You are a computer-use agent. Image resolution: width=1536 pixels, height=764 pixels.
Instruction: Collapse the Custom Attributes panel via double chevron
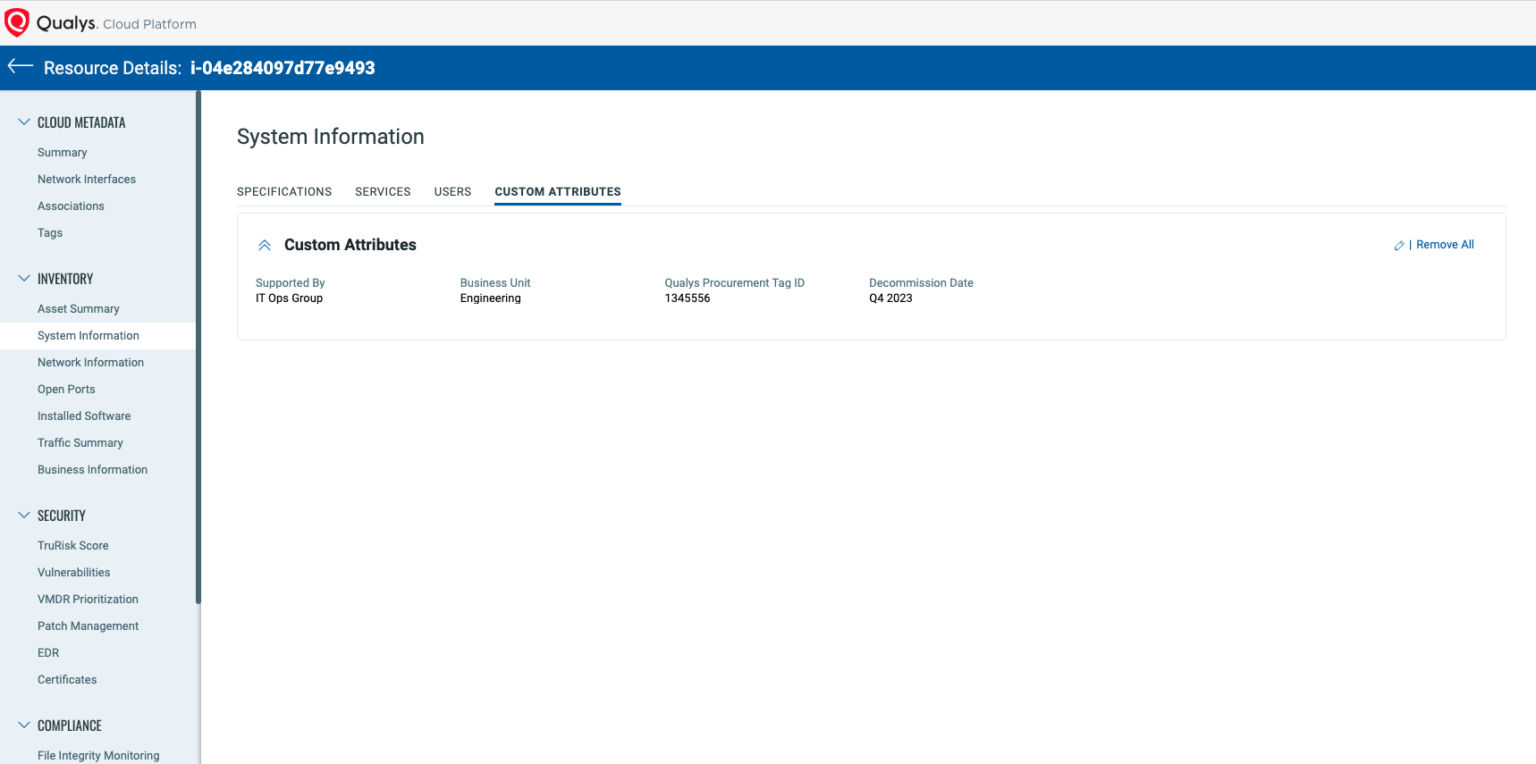264,244
